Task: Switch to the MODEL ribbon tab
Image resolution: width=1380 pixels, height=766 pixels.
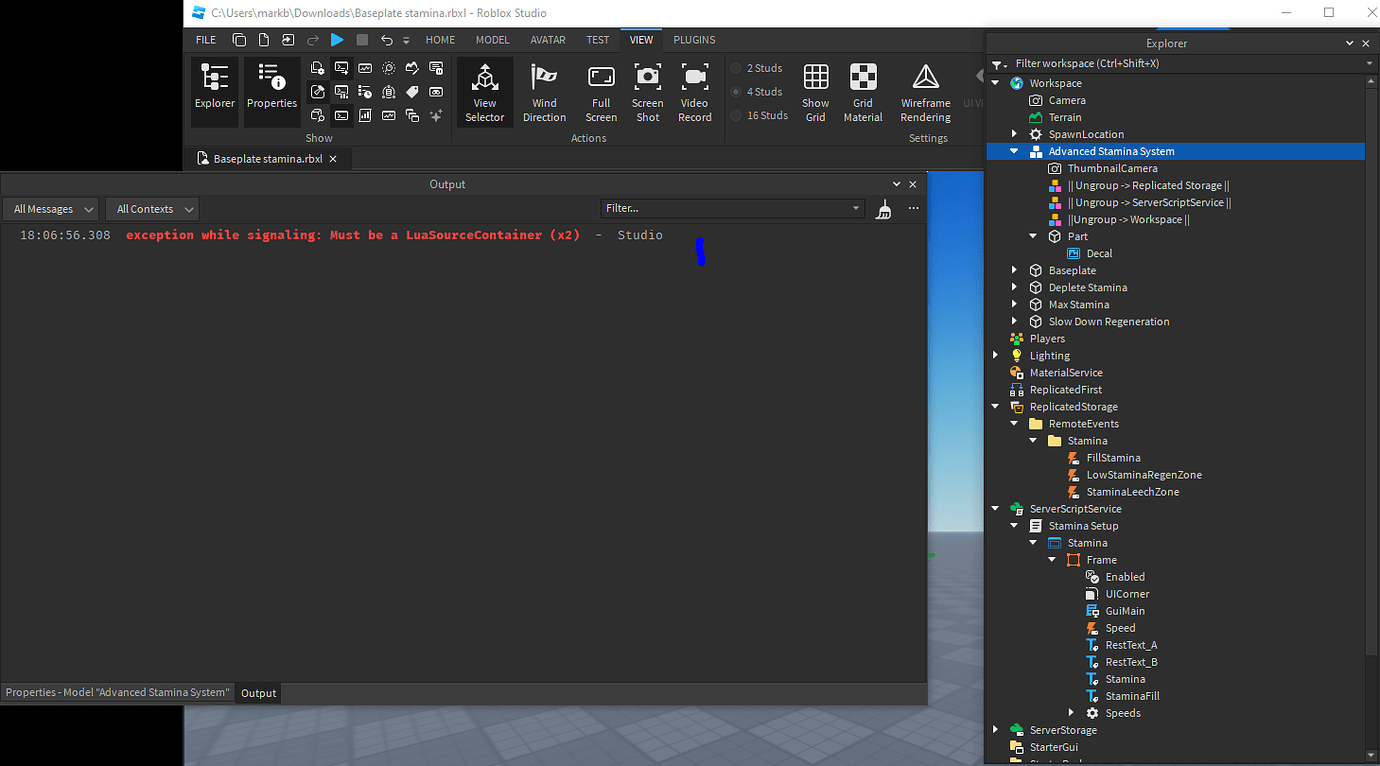Action: tap(492, 40)
